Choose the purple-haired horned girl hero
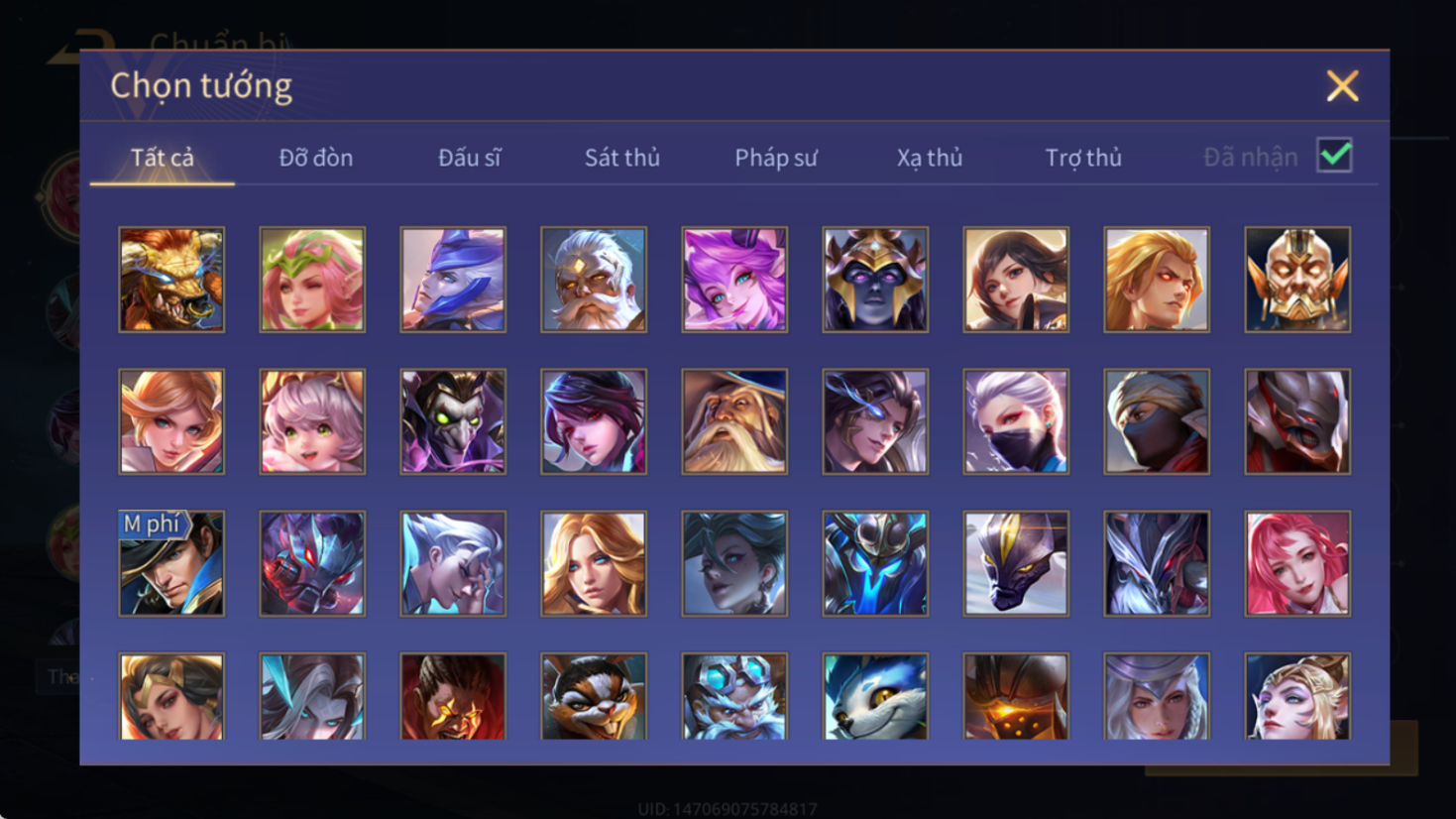 pyautogui.click(x=734, y=280)
